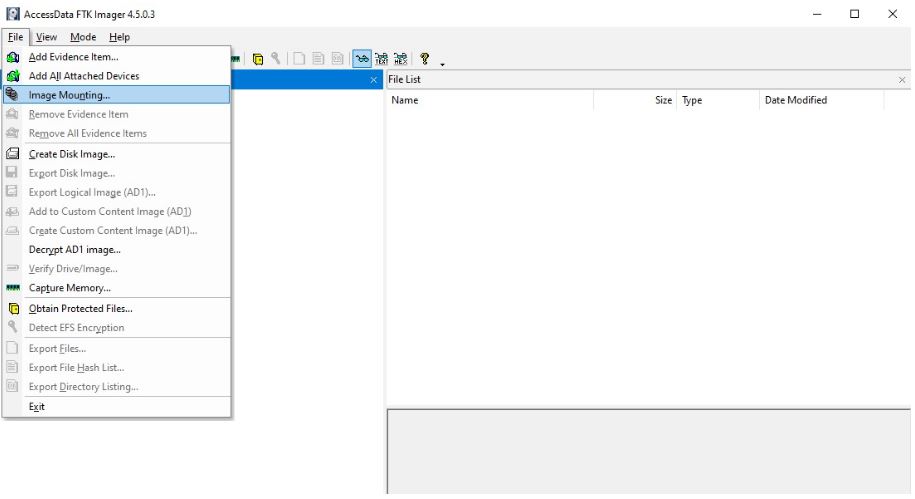This screenshot has height=499, width=915.
Task: Close the File List pane
Action: [902, 80]
